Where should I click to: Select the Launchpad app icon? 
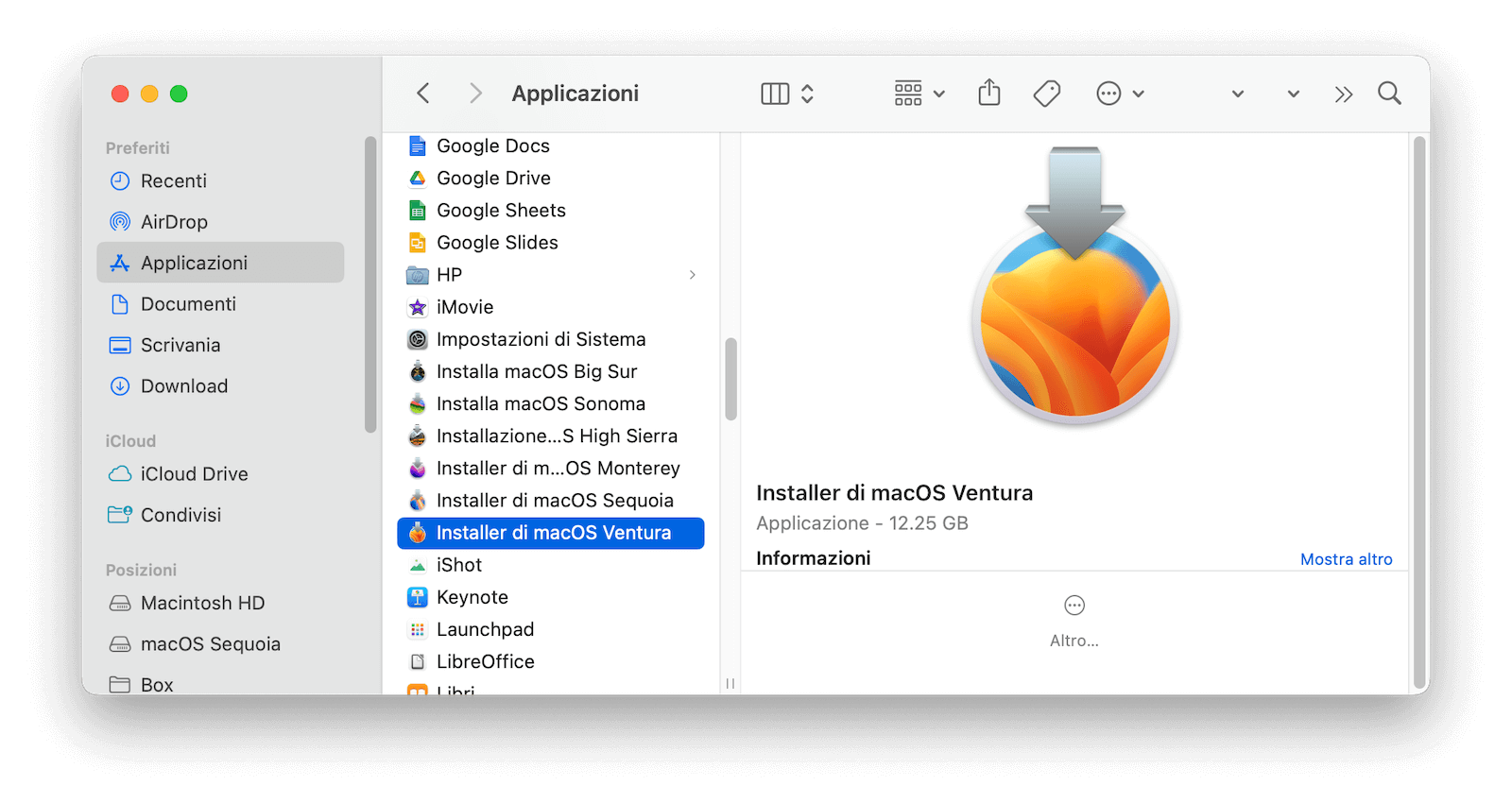coord(418,629)
